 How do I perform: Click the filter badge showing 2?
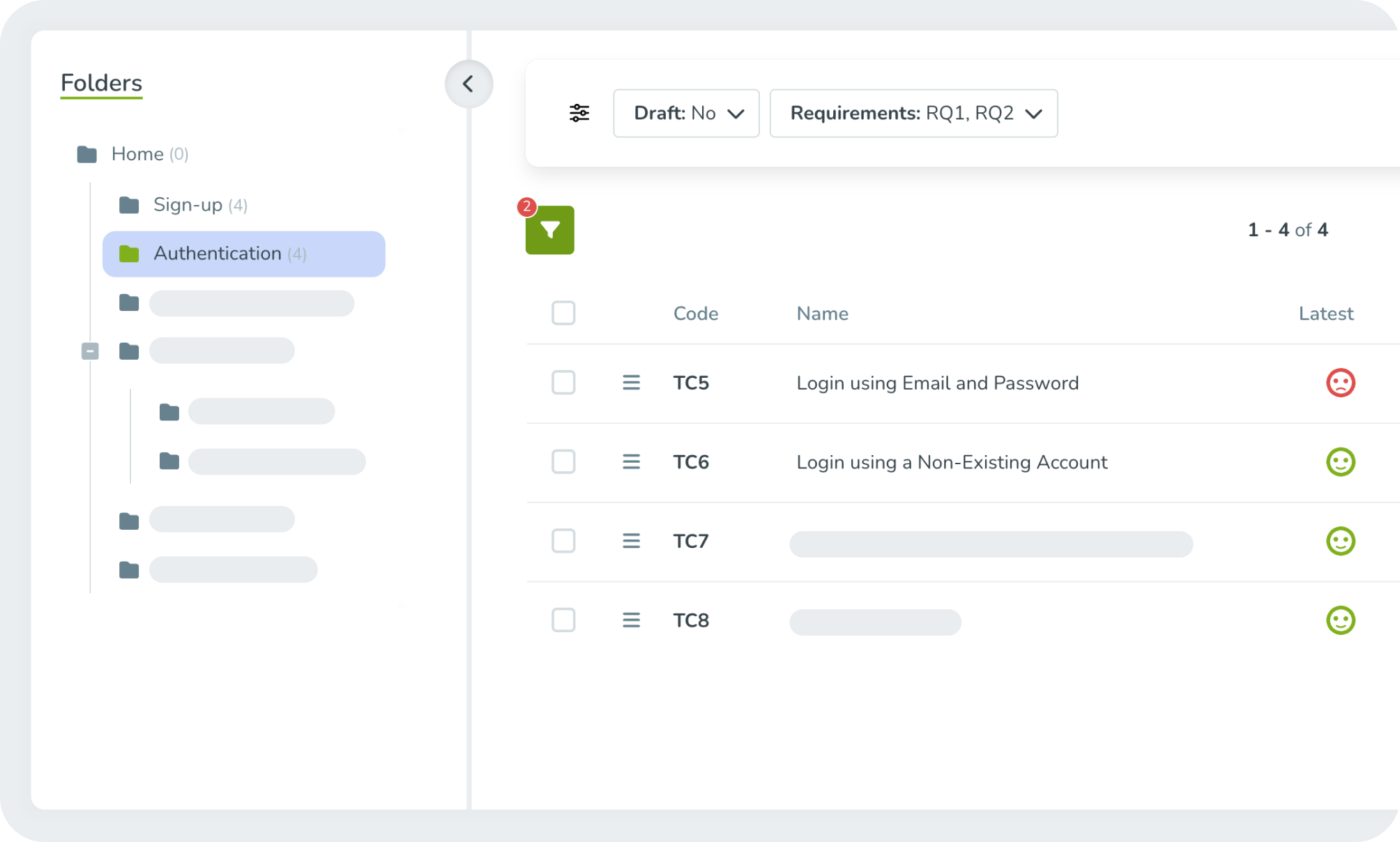point(526,206)
